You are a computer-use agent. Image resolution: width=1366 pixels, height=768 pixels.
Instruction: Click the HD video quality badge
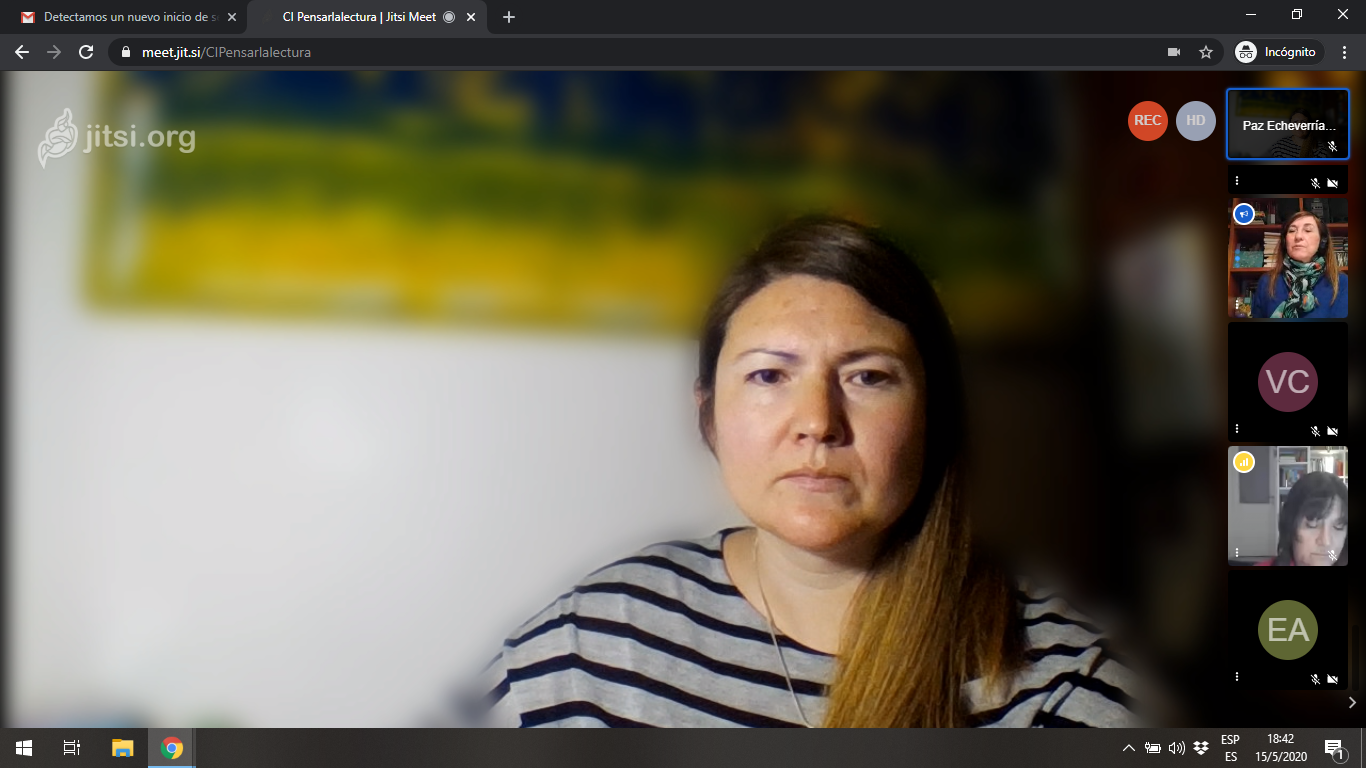point(1195,121)
